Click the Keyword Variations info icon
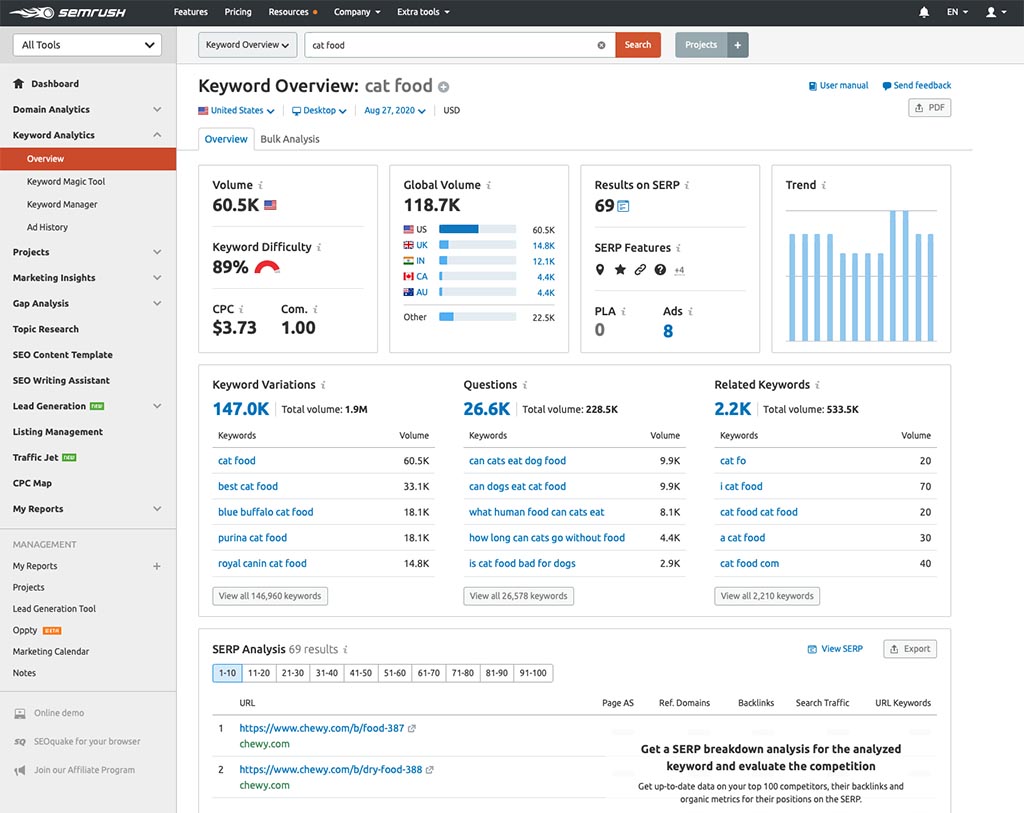The image size is (1024, 813). click(323, 385)
